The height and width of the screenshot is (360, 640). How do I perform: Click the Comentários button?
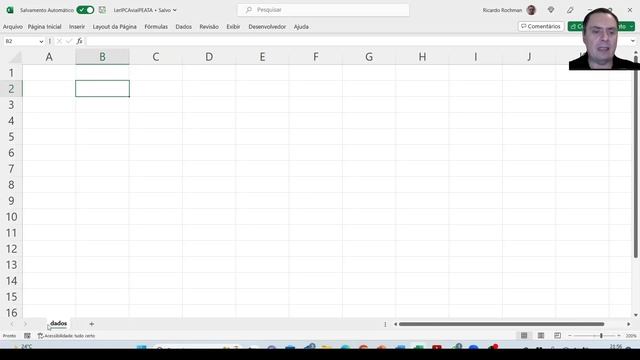coord(541,26)
